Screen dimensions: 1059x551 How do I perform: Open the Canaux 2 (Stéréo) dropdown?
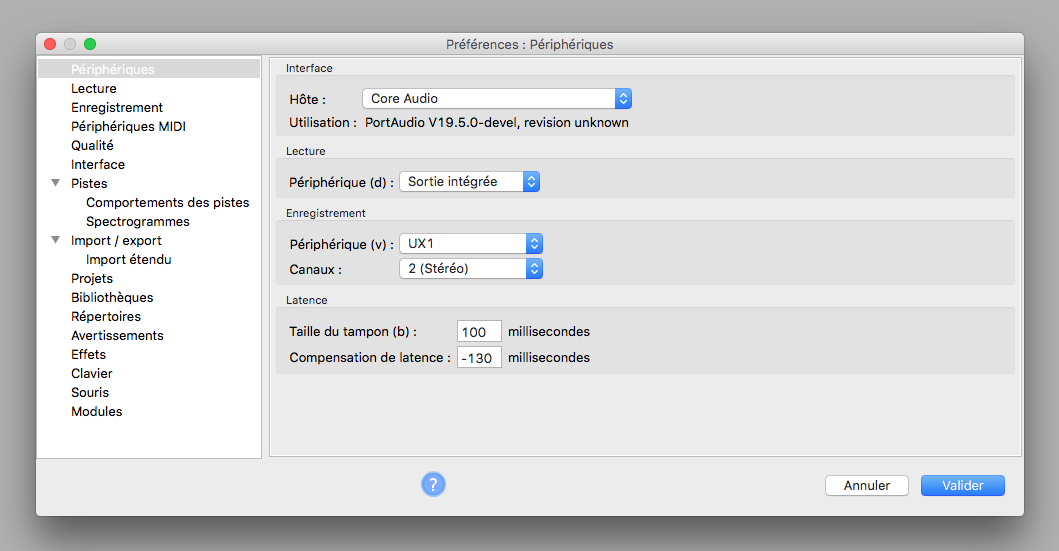pyautogui.click(x=470, y=268)
